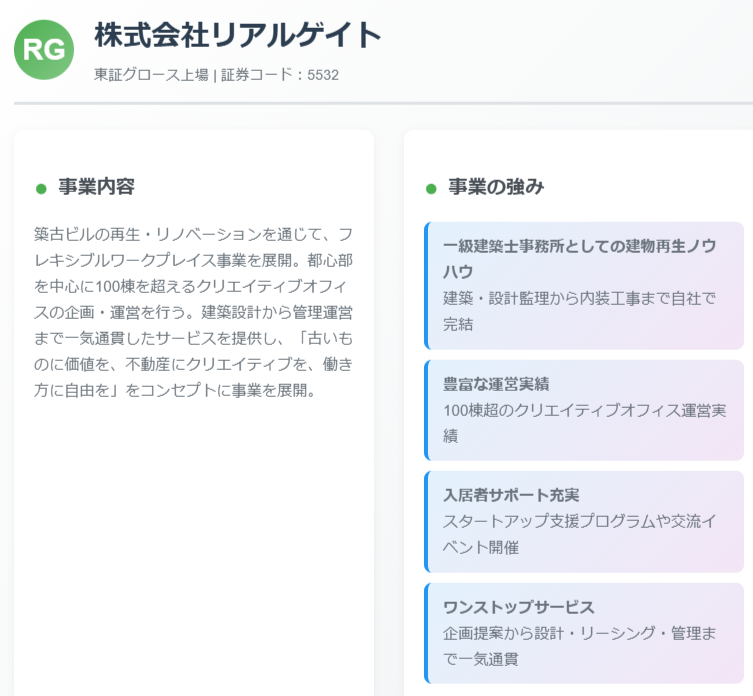Click the 築古ビルの再生 business description paragraph
Screen dimensions: 753x696
point(194,312)
